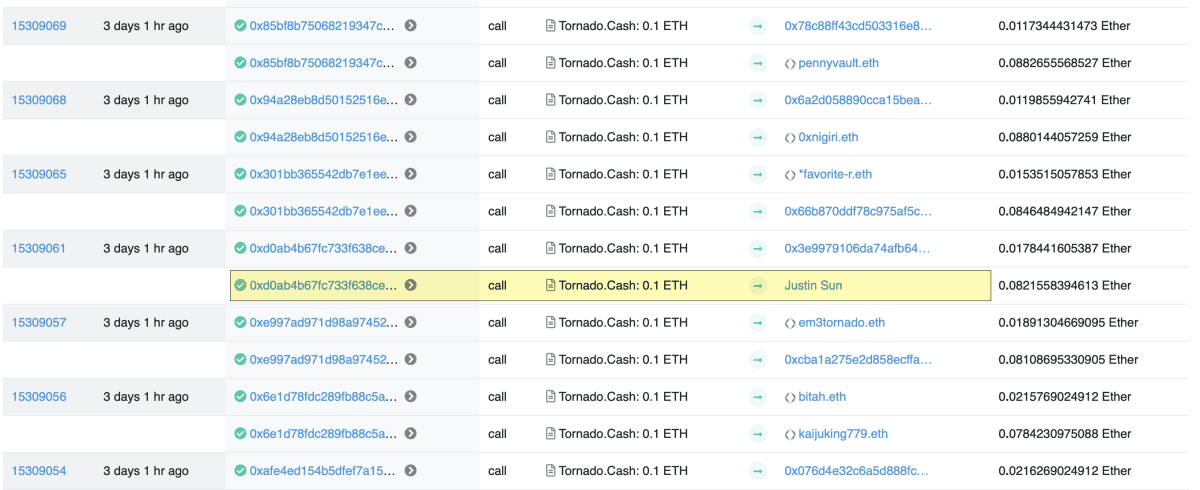Click green success checkmark on 0x85bf8b first row
This screenshot has width=1200, height=490.
[240, 26]
